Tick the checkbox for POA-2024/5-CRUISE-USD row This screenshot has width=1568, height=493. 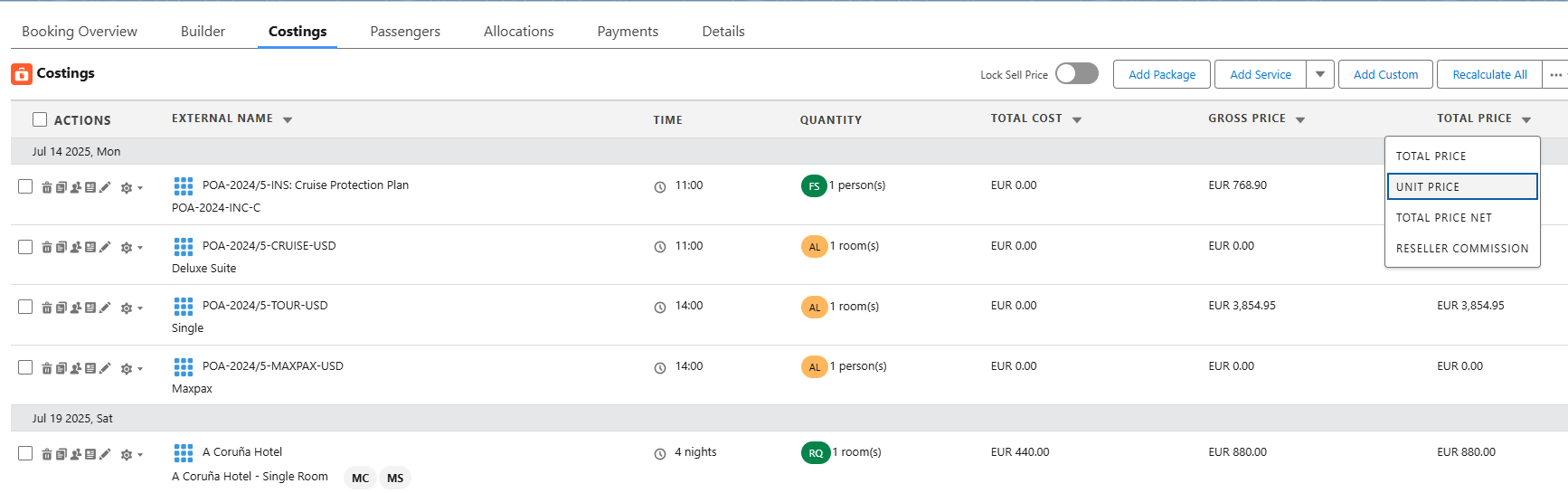[x=25, y=247]
